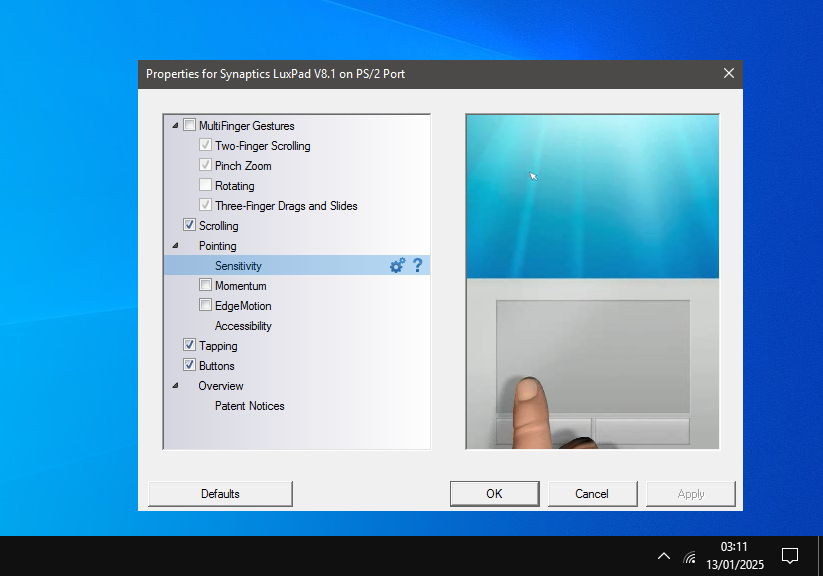Toggle Three-Finger Drags and Slides checkbox
This screenshot has width=823, height=576.
tap(205, 205)
